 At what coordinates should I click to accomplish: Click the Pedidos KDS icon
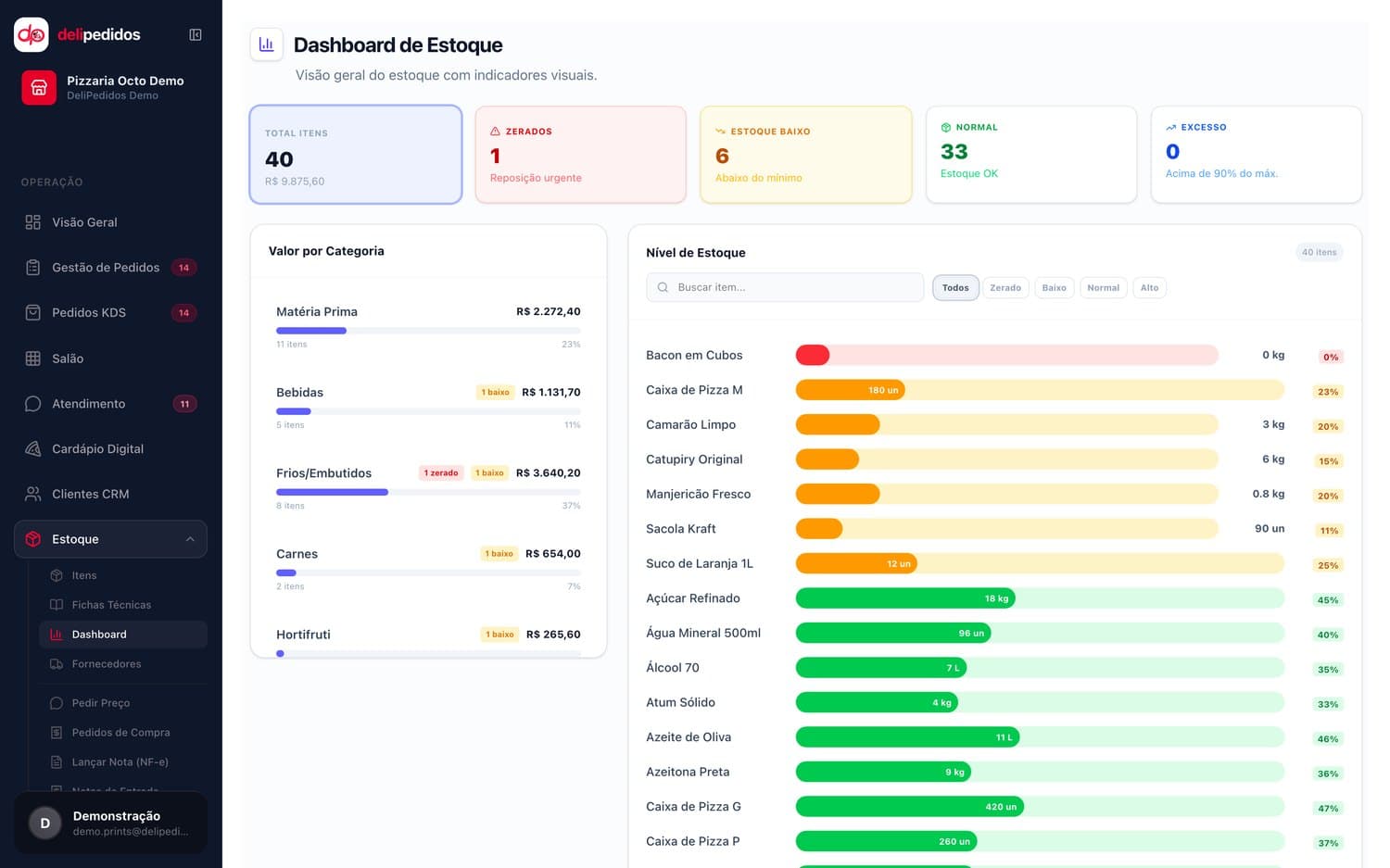point(33,313)
